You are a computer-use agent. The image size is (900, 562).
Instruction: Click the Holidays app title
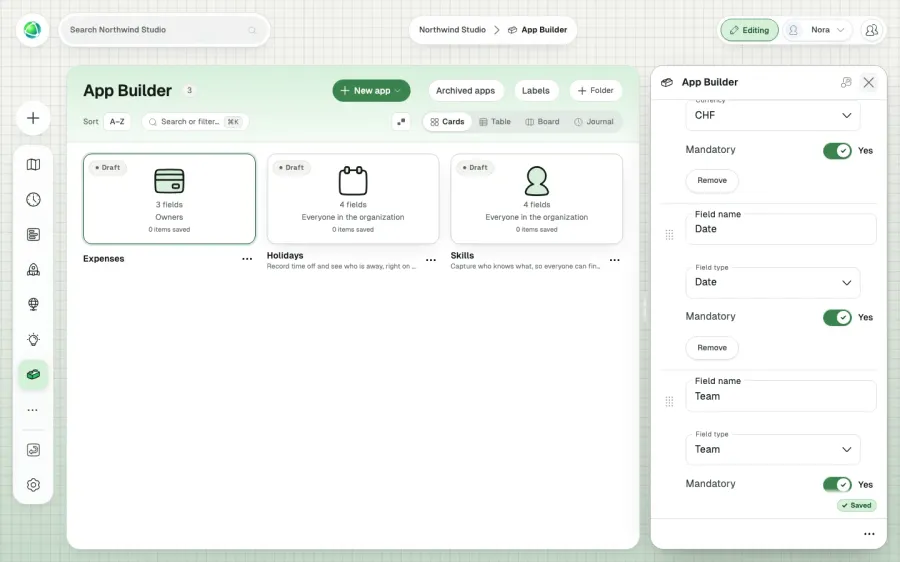[285, 255]
